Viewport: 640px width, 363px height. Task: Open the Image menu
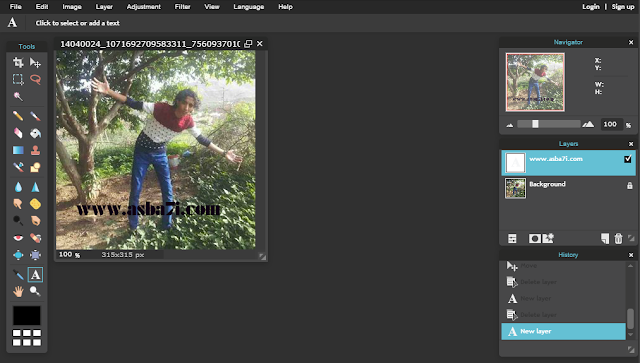(72, 7)
